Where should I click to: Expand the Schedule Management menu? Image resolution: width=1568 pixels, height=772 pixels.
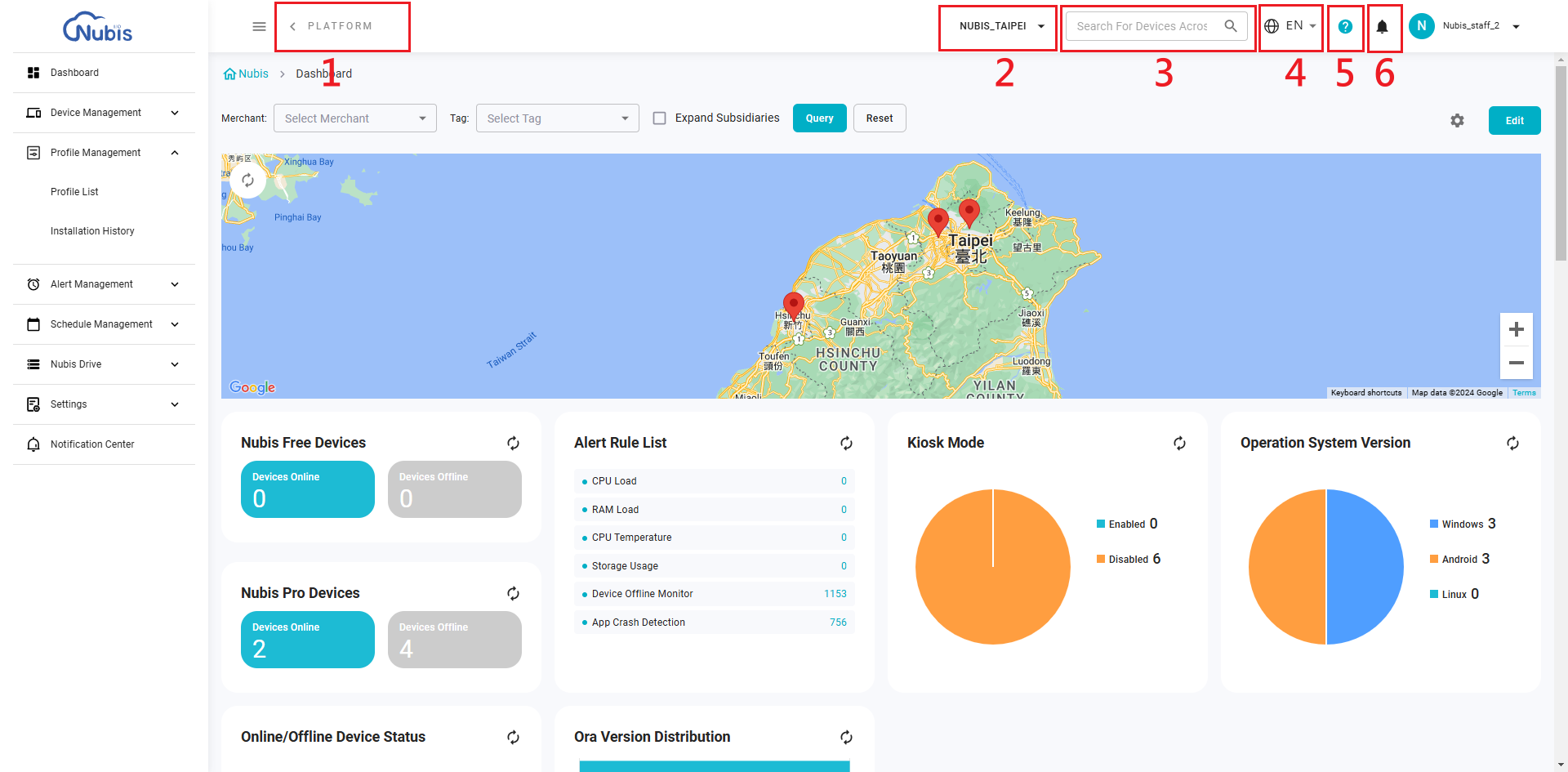click(105, 324)
